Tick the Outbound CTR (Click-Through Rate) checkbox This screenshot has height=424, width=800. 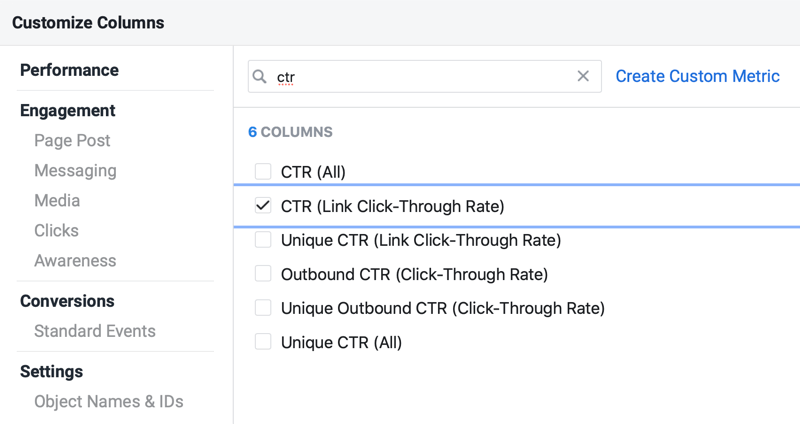[263, 274]
